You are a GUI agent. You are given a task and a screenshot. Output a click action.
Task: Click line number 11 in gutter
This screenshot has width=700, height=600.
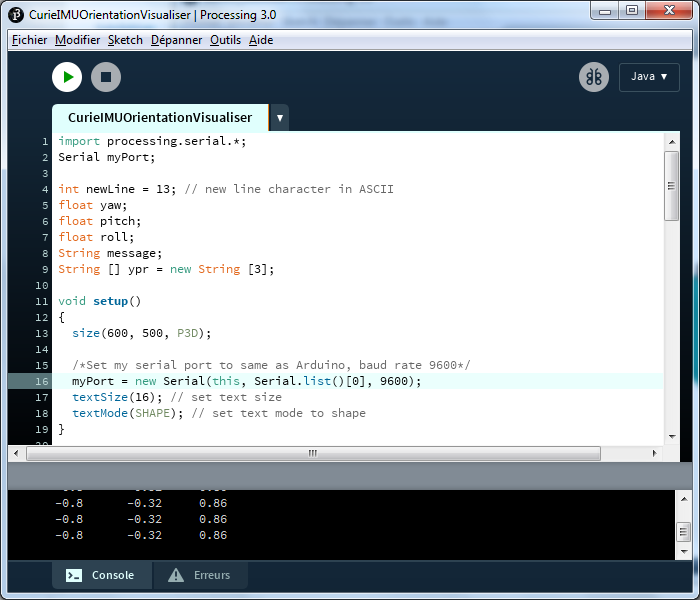click(42, 301)
